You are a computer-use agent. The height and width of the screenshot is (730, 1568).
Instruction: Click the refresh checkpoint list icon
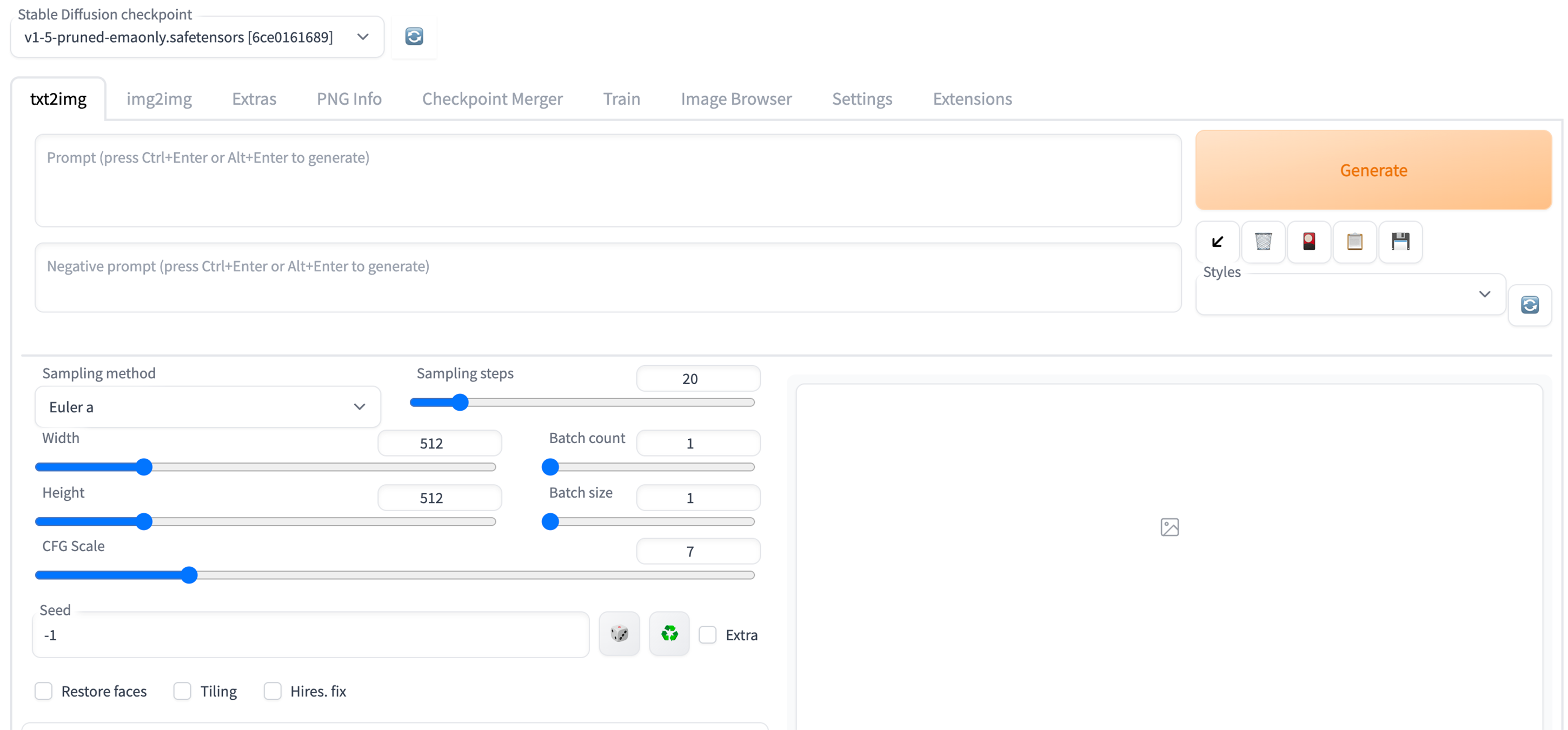pyautogui.click(x=414, y=37)
